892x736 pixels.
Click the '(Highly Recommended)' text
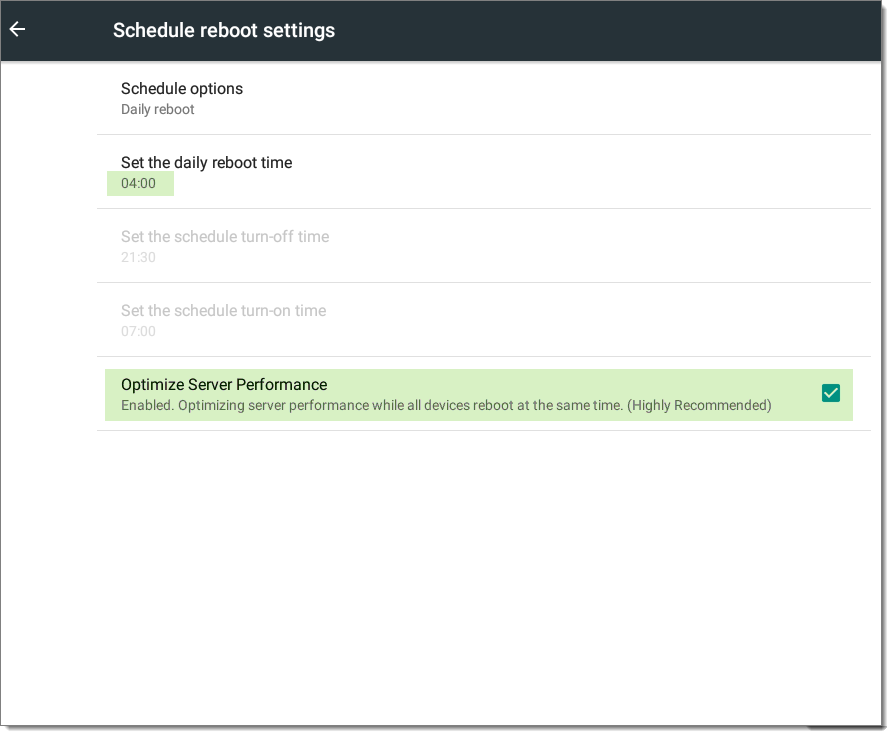click(x=699, y=405)
